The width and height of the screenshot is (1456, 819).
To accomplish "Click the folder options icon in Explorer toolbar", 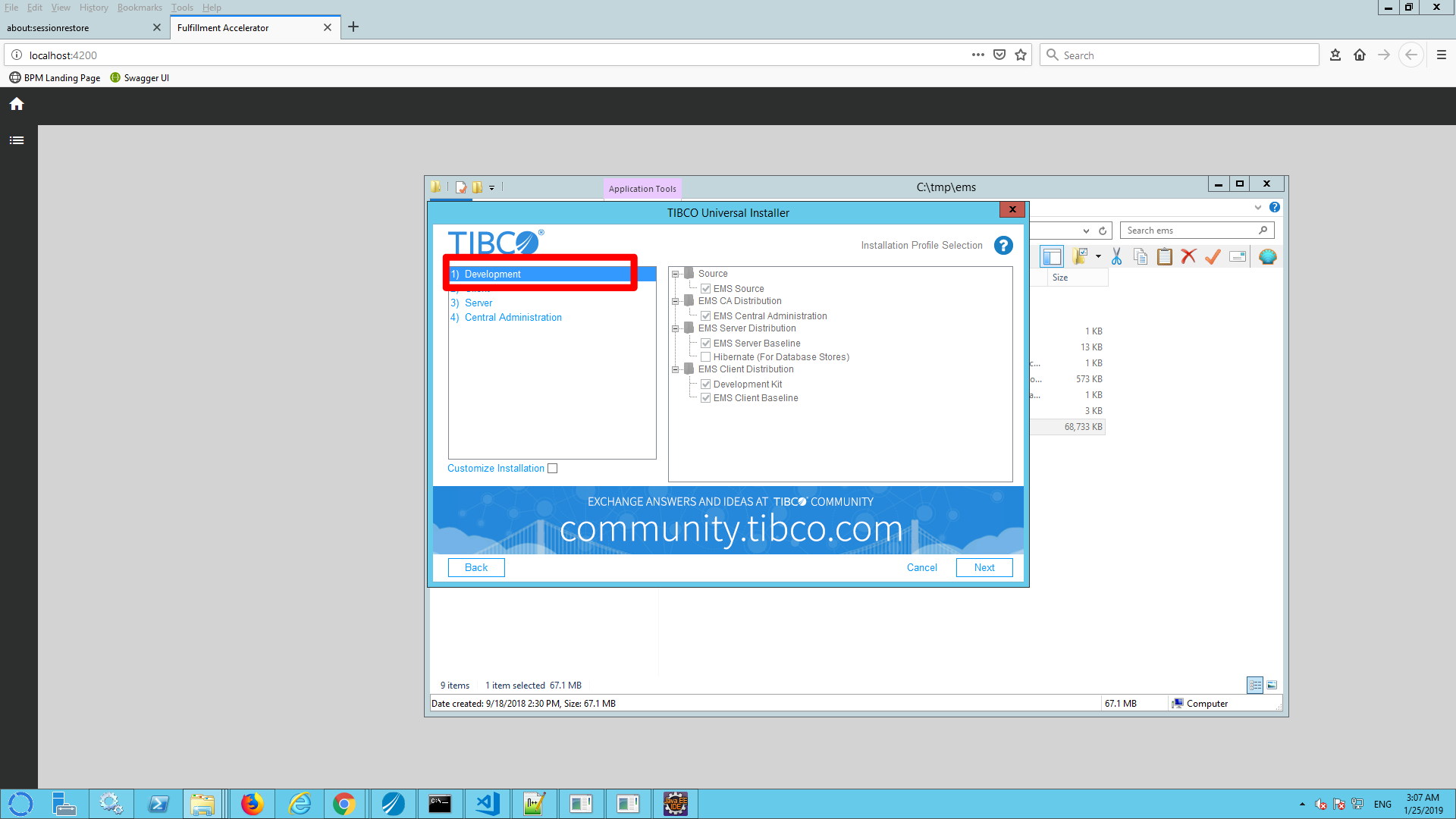I will [x=1081, y=257].
